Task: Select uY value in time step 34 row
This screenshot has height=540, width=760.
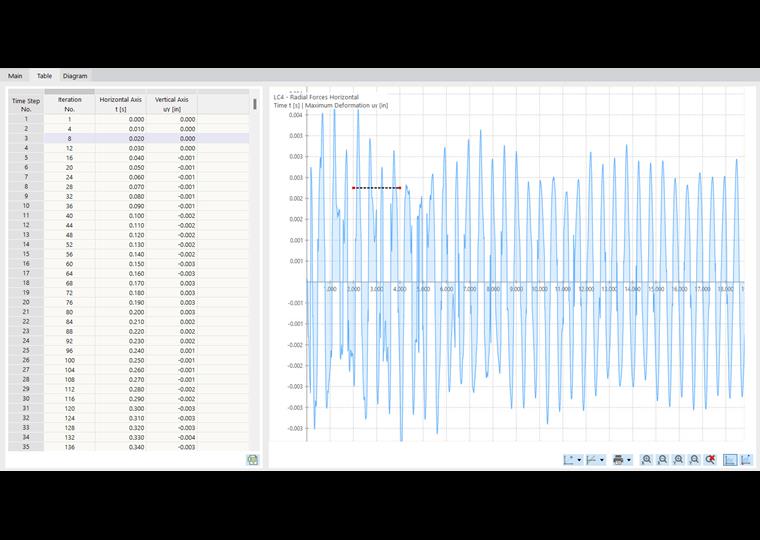Action: tap(172, 437)
